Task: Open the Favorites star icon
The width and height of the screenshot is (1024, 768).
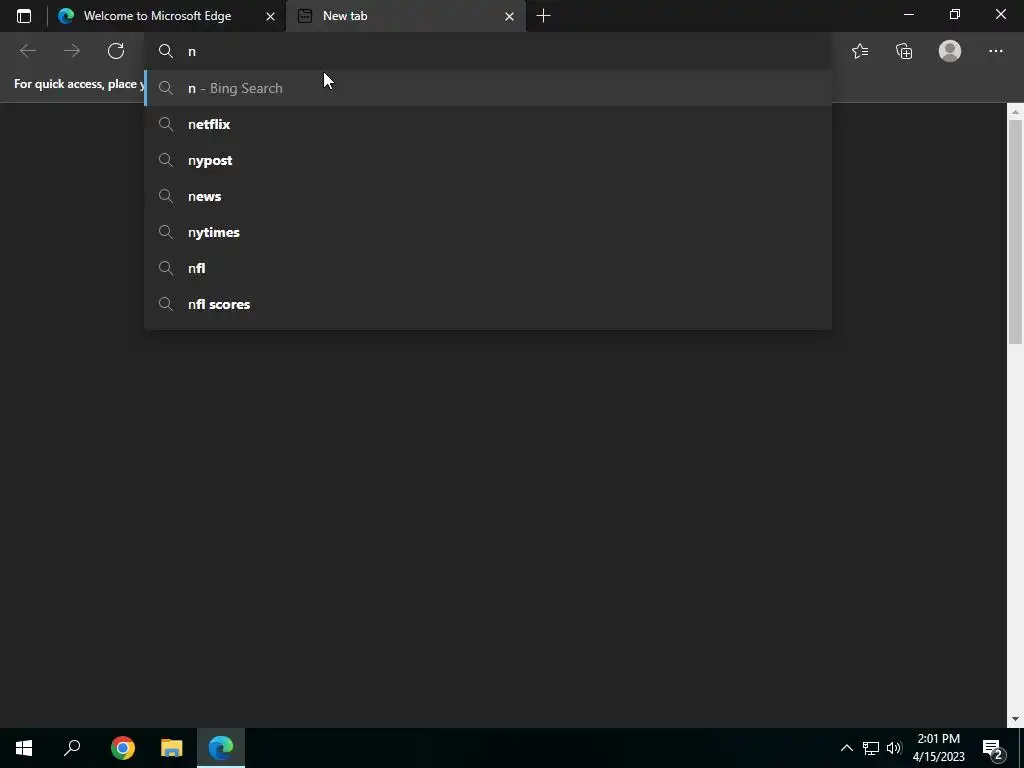Action: [860, 51]
